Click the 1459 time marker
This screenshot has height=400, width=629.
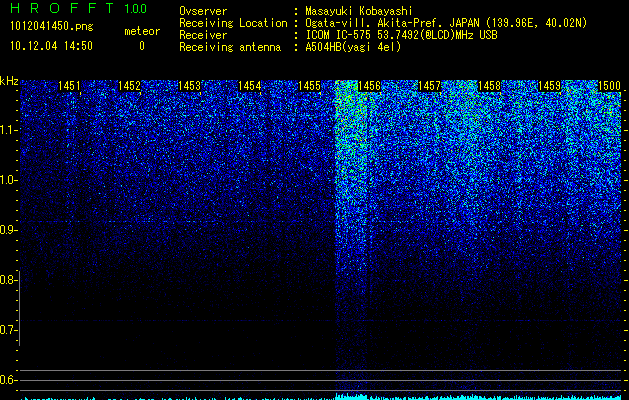(550, 86)
